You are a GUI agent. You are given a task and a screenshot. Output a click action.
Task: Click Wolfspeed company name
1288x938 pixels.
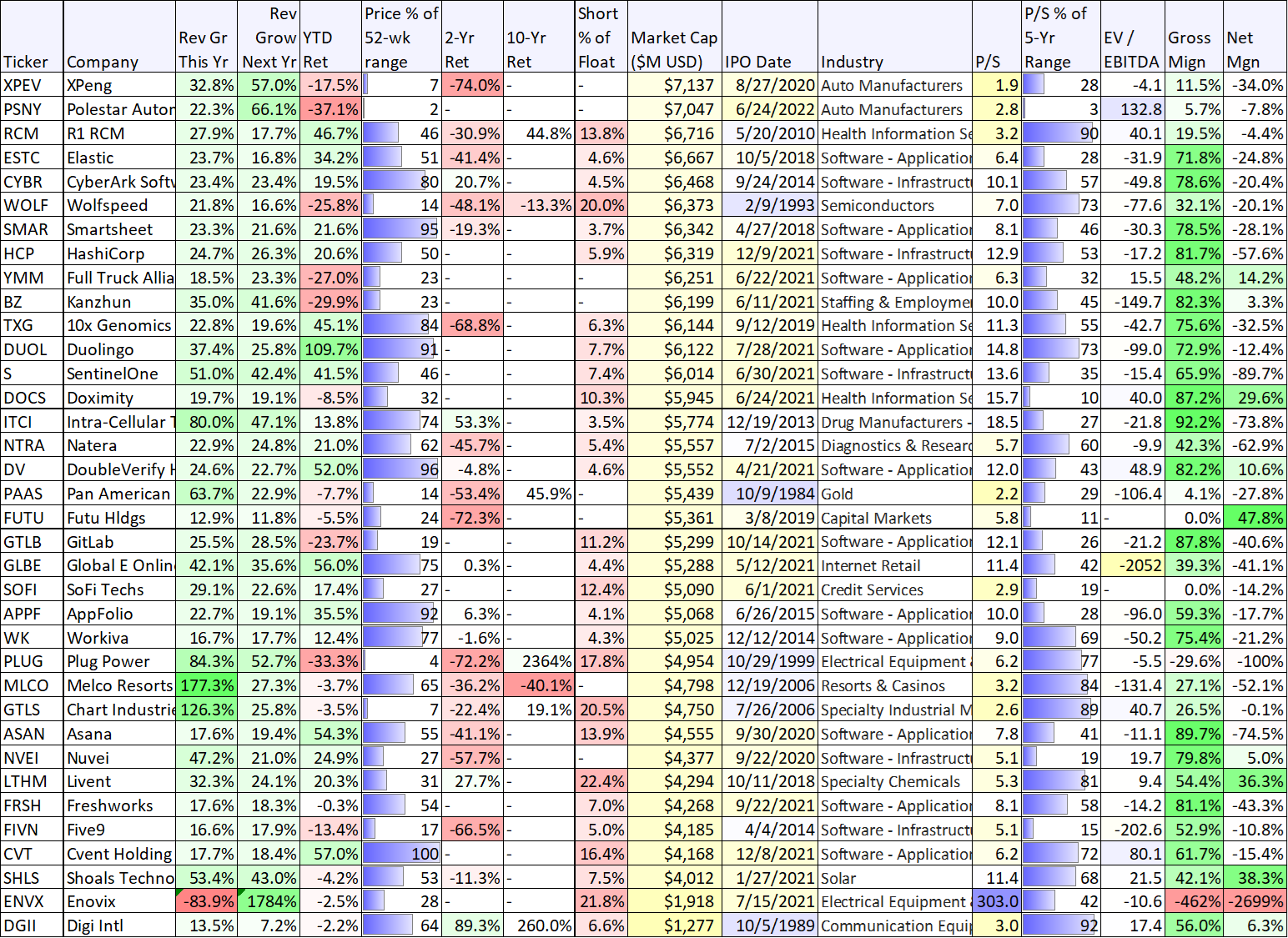(119, 205)
